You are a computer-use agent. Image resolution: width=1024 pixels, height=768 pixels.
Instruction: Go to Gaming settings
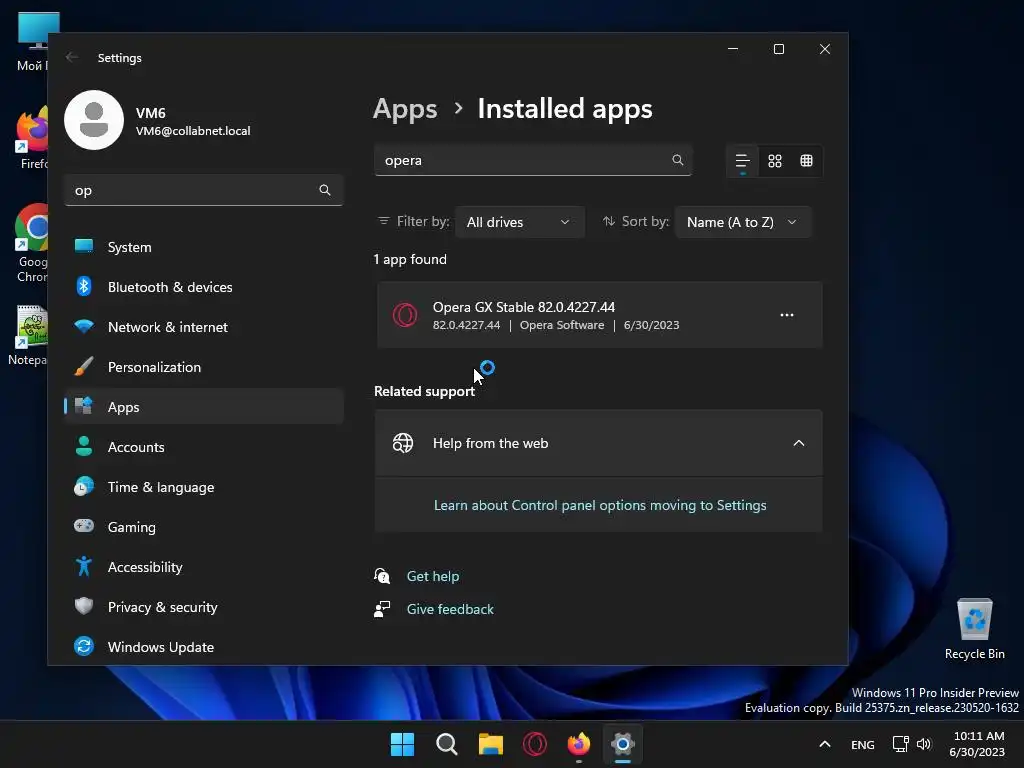[x=204, y=526]
